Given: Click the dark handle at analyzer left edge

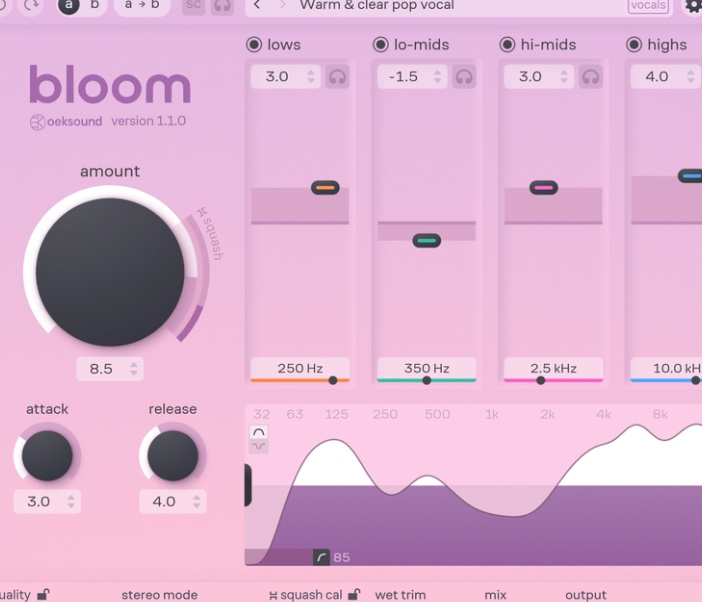Looking at the screenshot, I should pos(248,485).
